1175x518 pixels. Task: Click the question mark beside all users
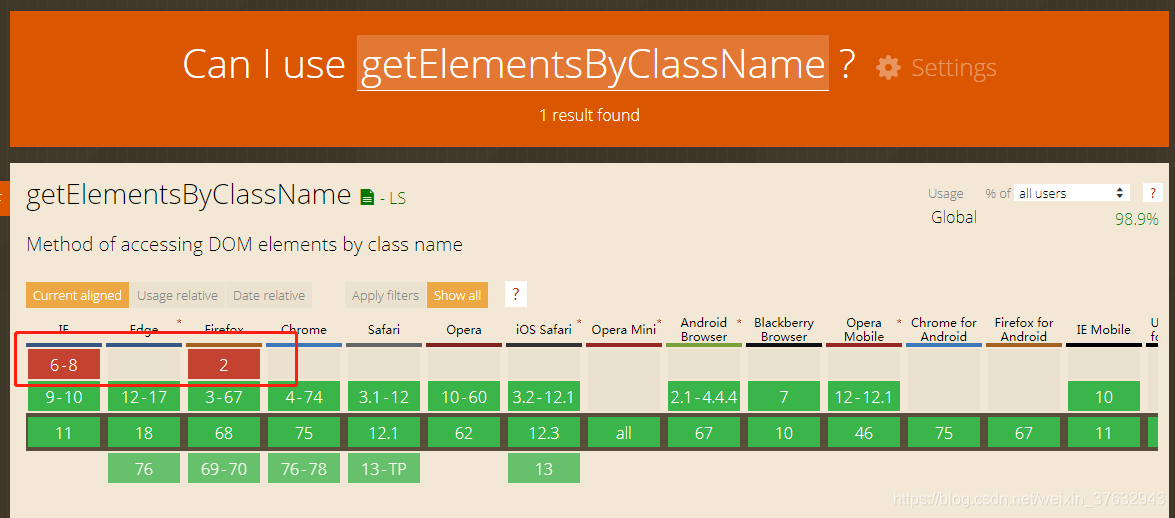point(1153,193)
